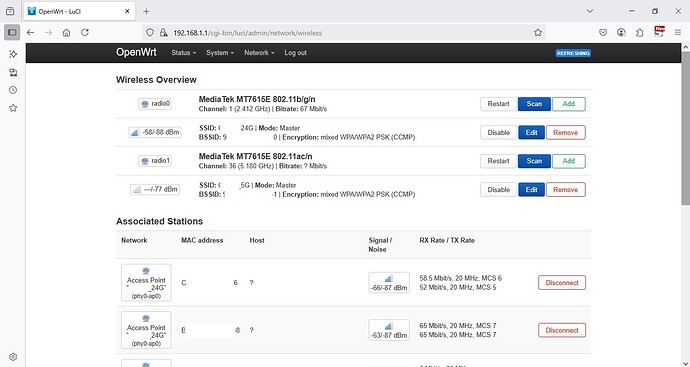Click the -58/-88 dBm signal badge

[x=155, y=132]
